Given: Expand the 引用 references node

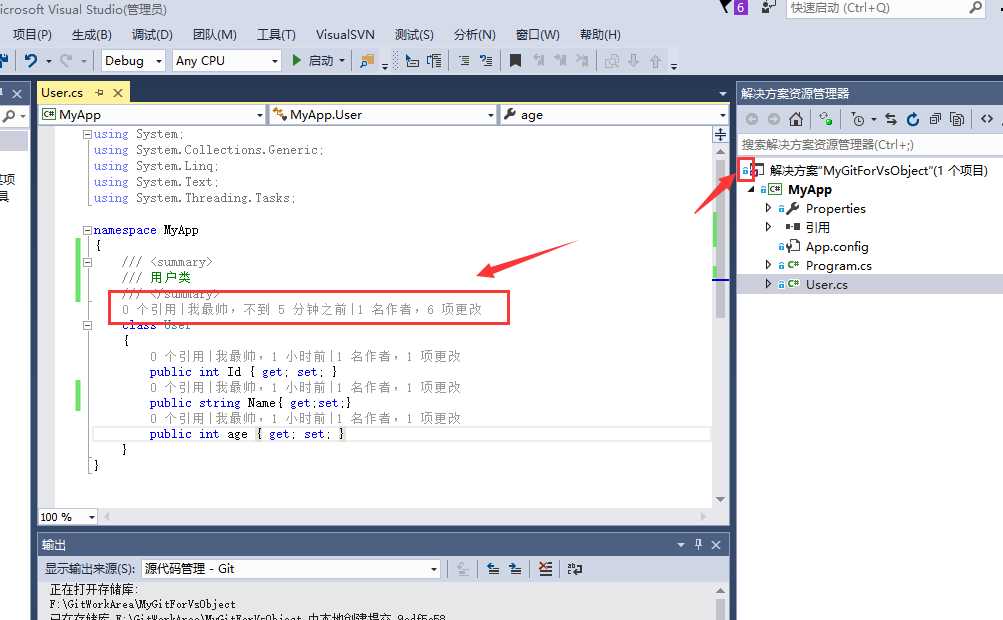Looking at the screenshot, I should click(x=768, y=227).
